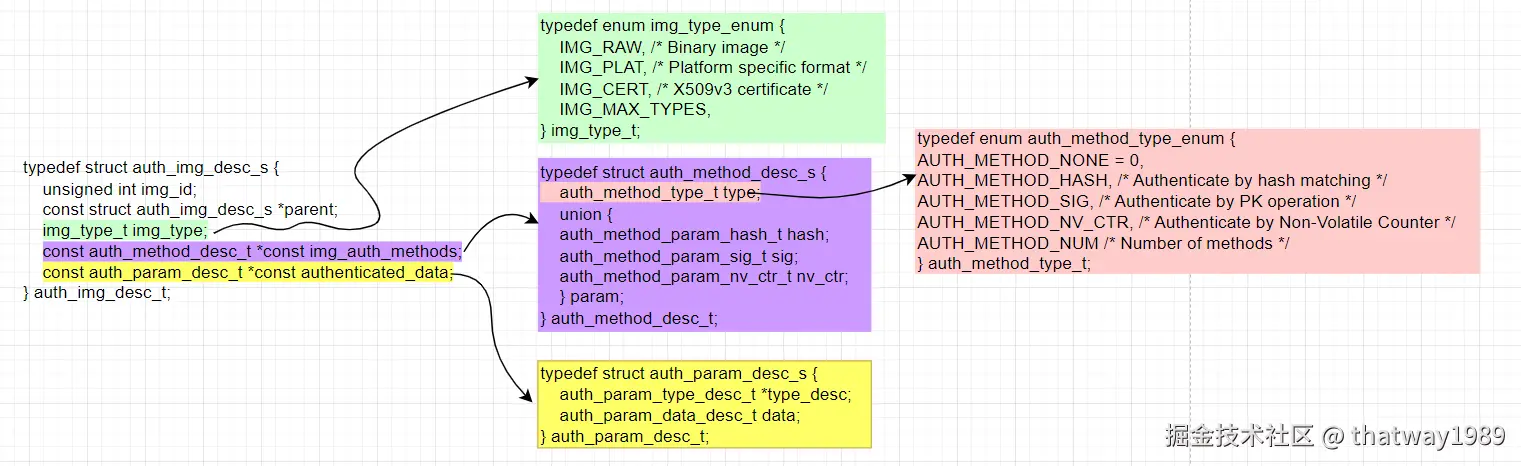The width and height of the screenshot is (1521, 466).
Task: Select purple 'const auth_method_desc_t *const img_auth_methods;' line
Action: point(252,252)
